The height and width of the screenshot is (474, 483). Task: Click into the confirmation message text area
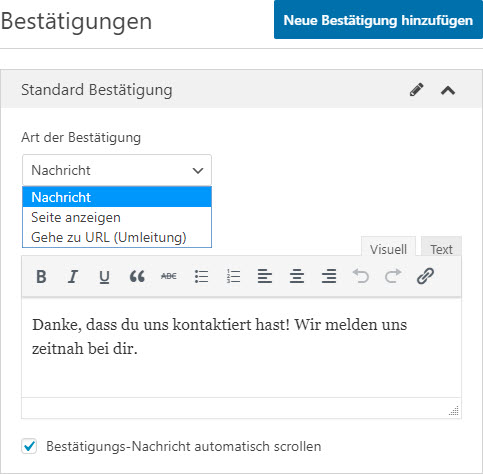point(241,347)
